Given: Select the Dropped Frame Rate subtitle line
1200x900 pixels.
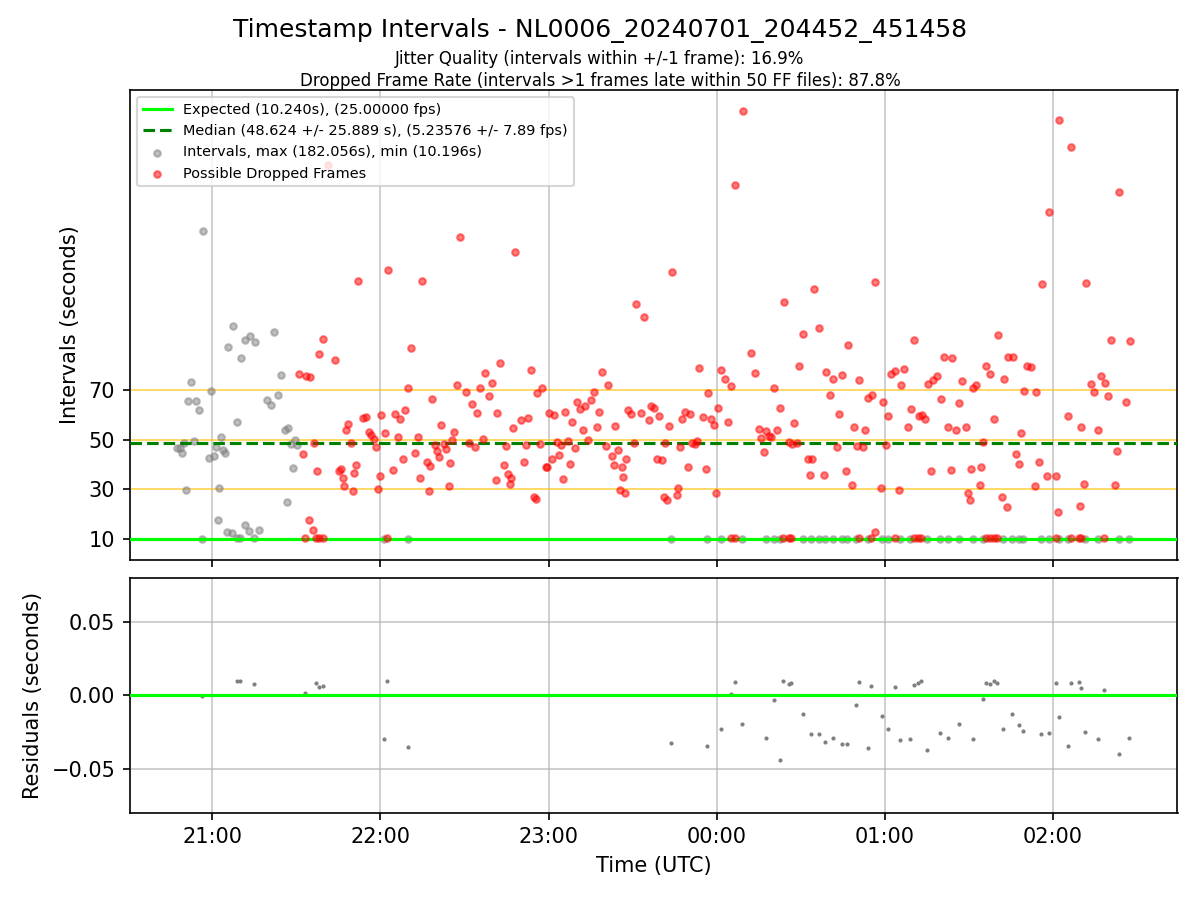Looking at the screenshot, I should pos(600,80).
